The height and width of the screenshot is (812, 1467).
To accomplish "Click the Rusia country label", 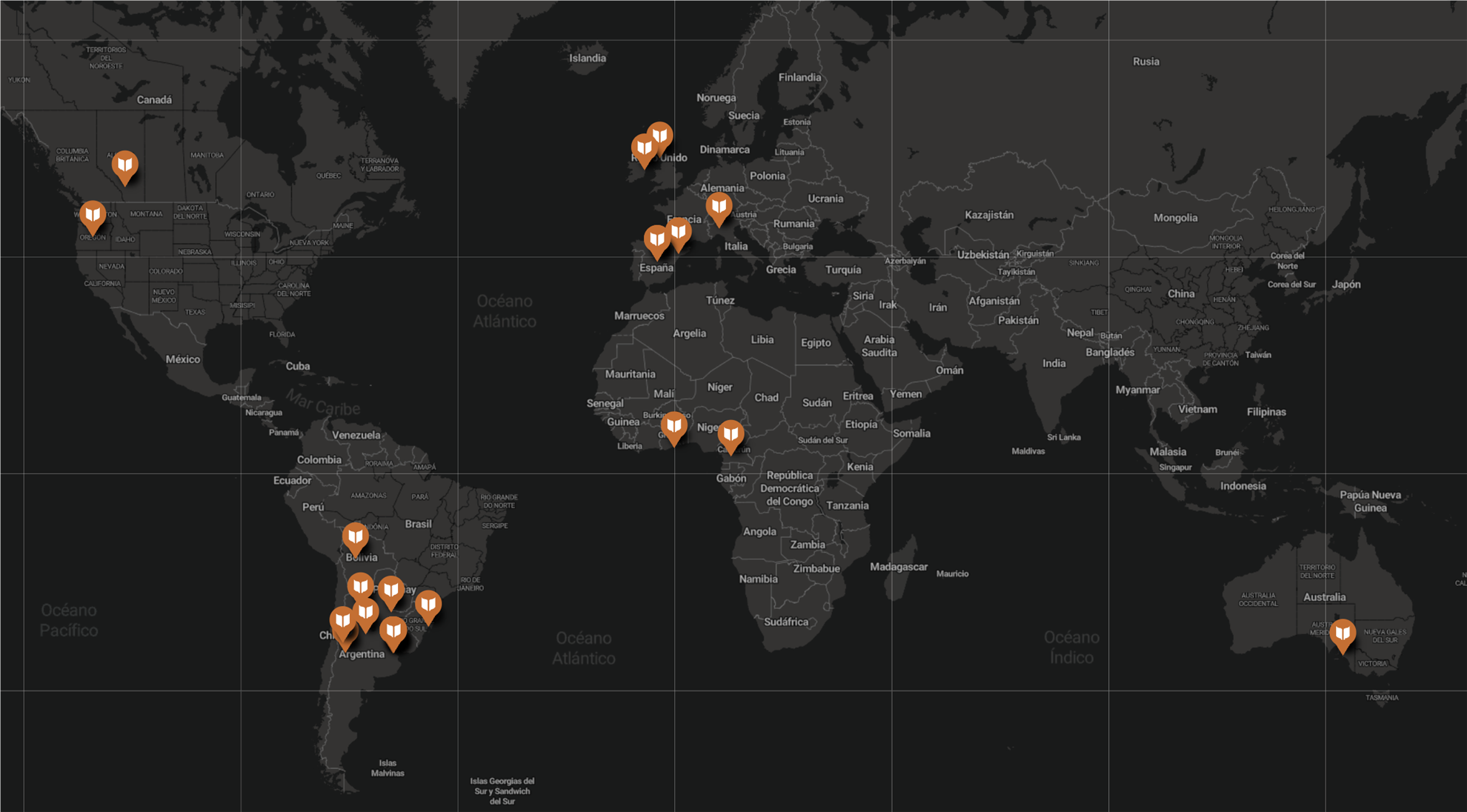I will [1145, 61].
